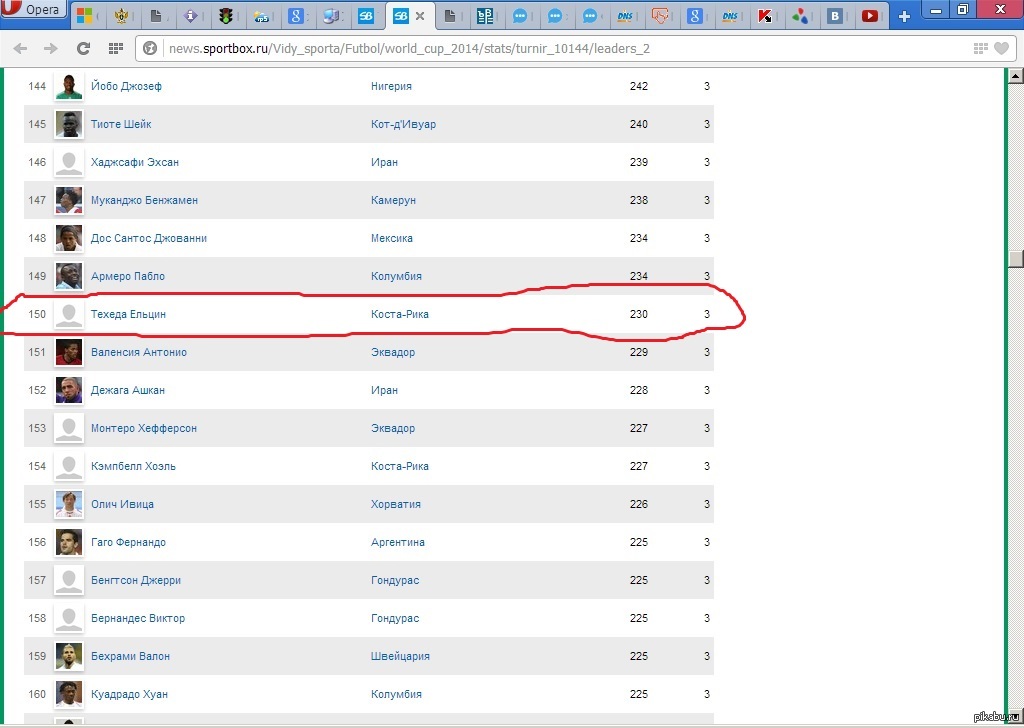Screen dimensions: 1024x728
Task: Open player Армеро Пабло profile
Action: pyautogui.click(x=128, y=276)
